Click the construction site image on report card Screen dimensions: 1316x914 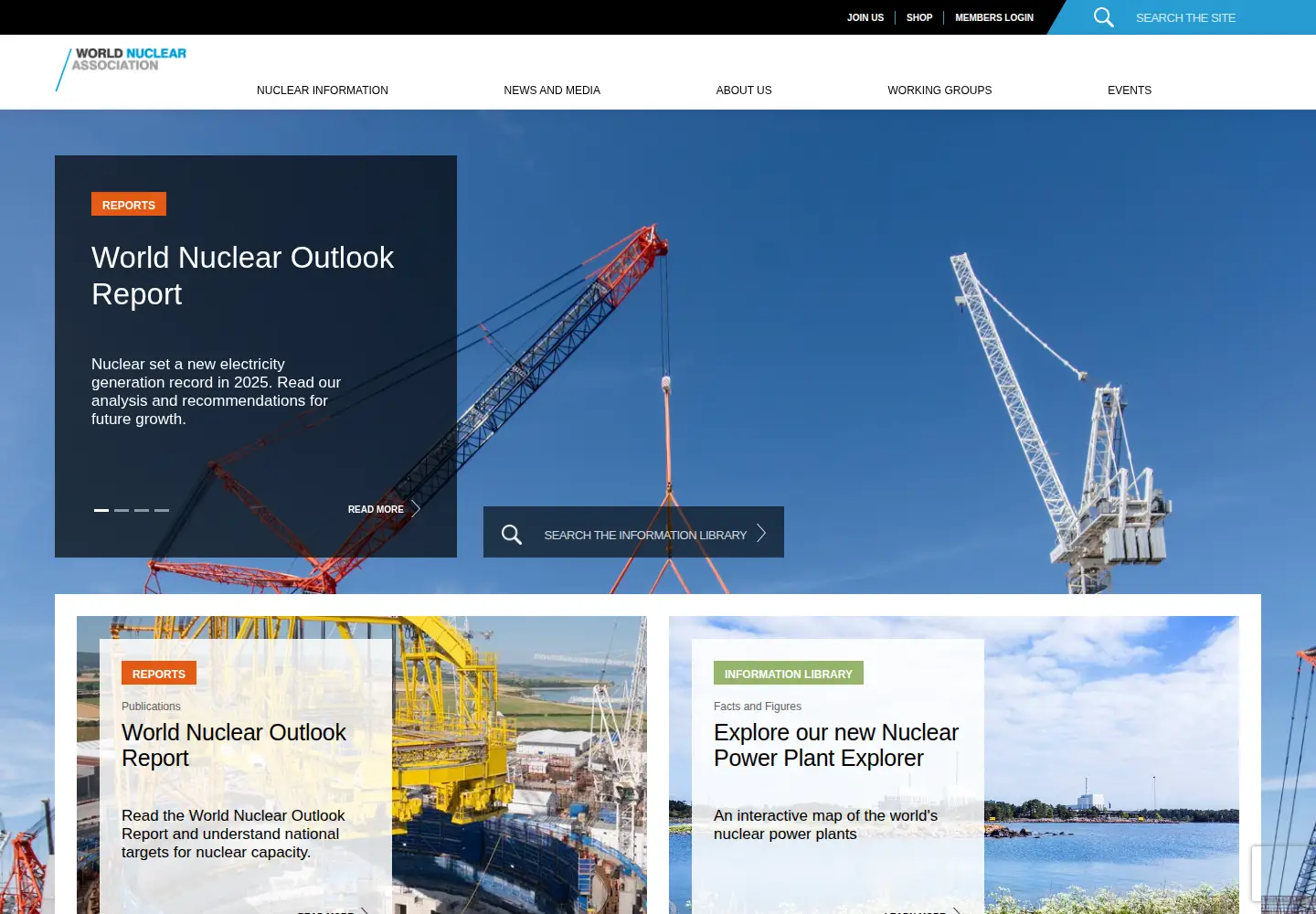[x=519, y=765]
